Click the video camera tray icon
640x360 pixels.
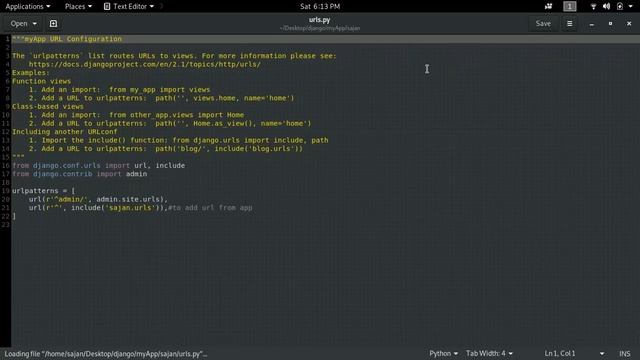click(548, 6)
